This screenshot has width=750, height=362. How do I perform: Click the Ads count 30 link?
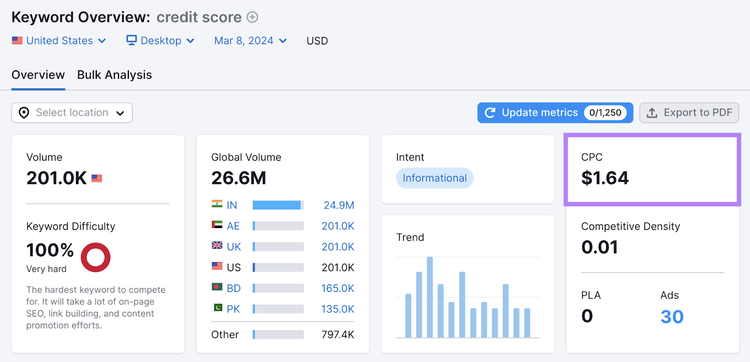point(672,317)
